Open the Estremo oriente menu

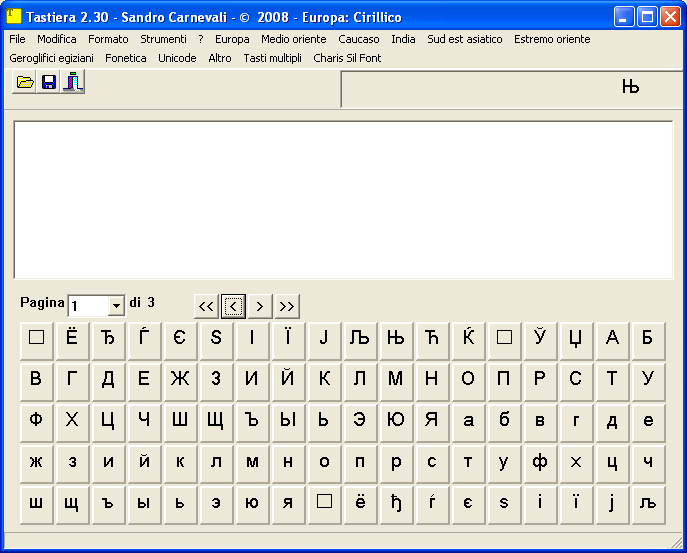(552, 39)
